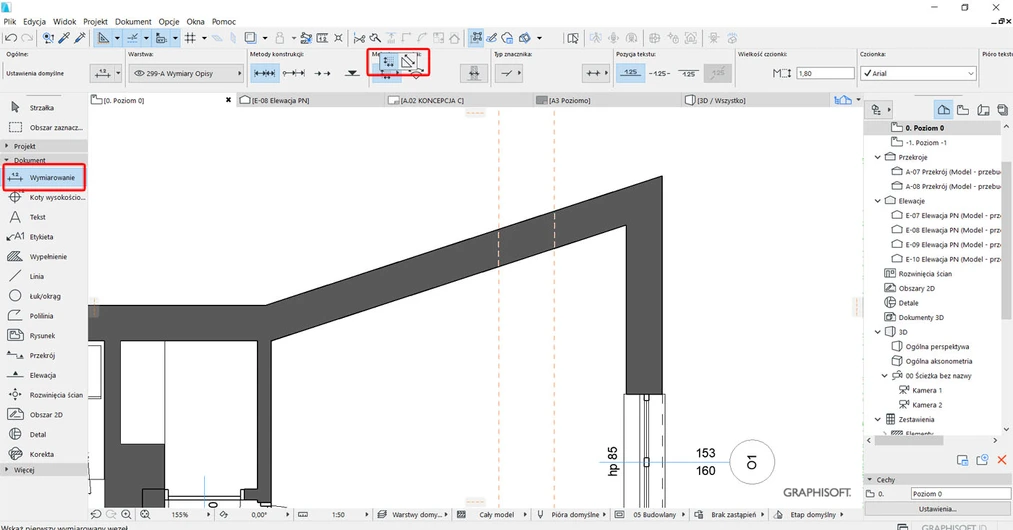This screenshot has height=530, width=1013.
Task: Set text position below dimension line
Action: (x=689, y=73)
